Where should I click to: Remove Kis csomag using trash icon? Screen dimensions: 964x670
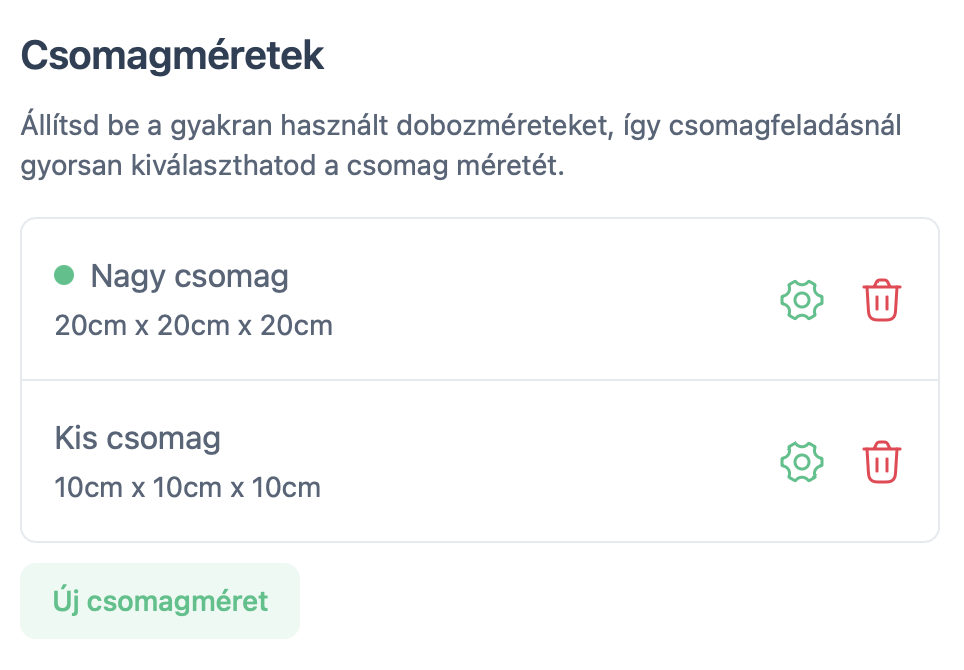click(x=882, y=462)
